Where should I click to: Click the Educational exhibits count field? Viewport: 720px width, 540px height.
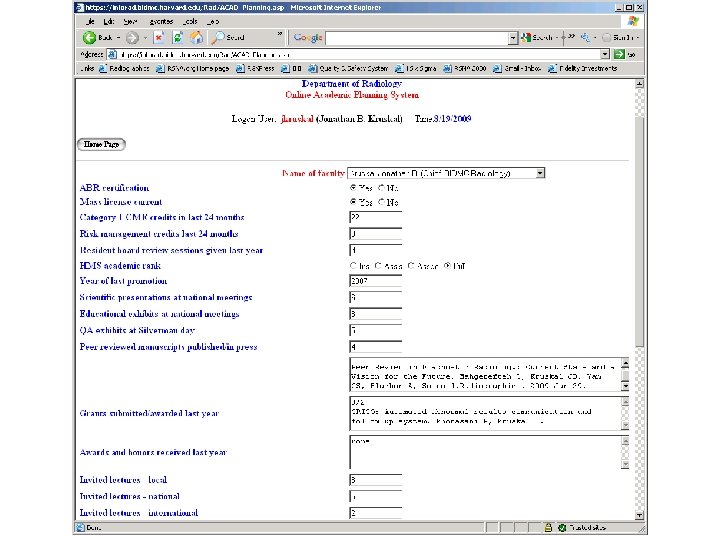(x=376, y=314)
